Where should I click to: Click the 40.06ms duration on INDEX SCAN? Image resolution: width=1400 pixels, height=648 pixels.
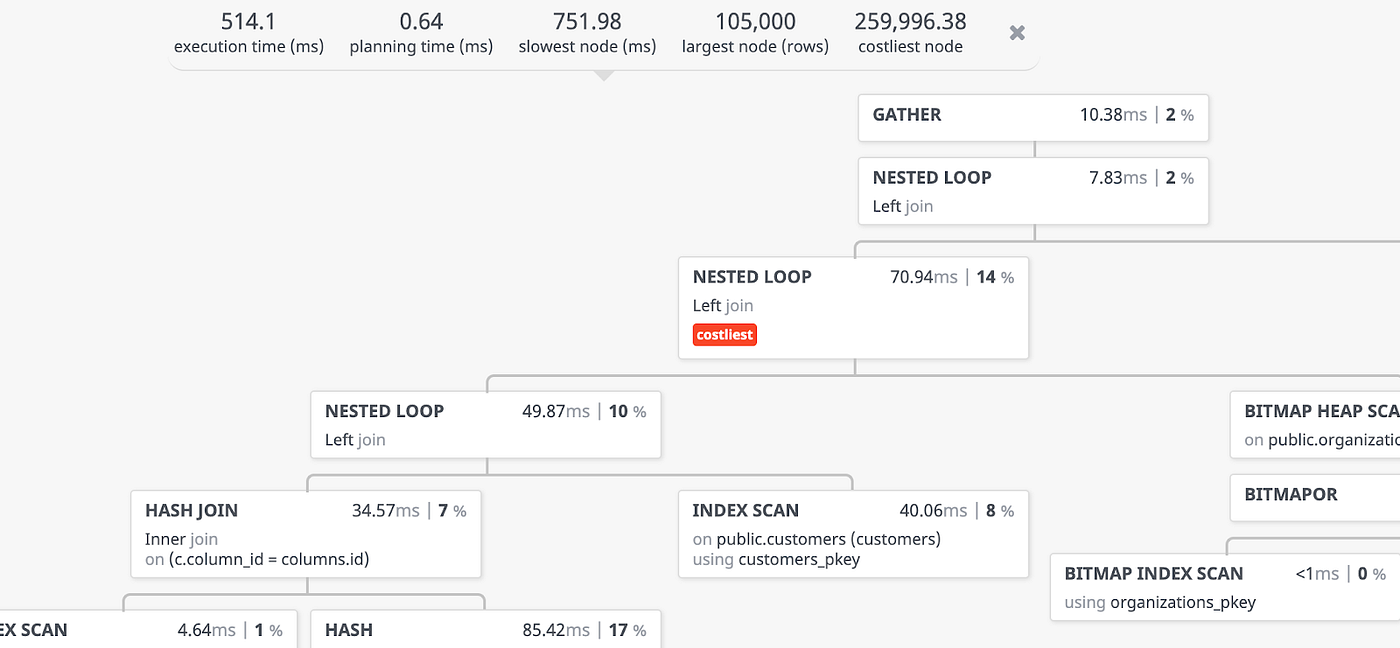click(x=933, y=511)
